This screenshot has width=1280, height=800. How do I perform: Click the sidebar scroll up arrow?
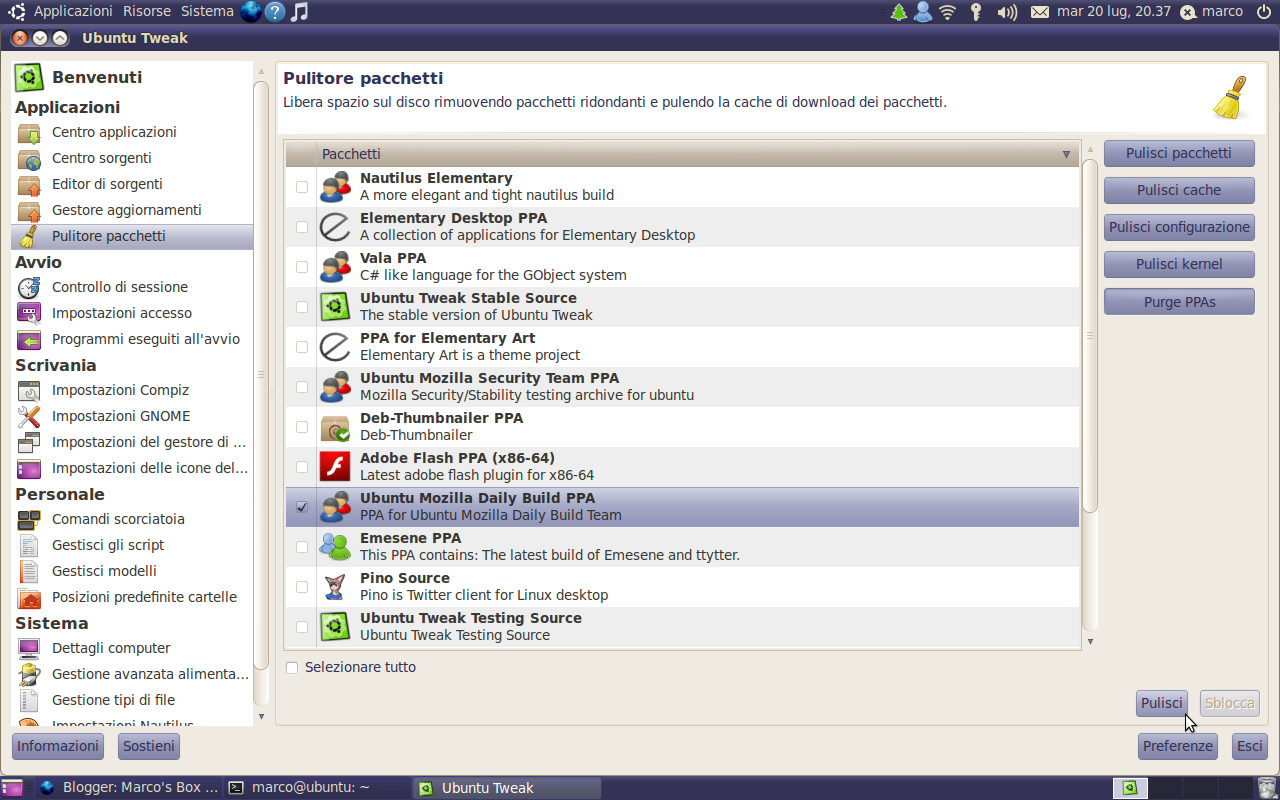[261, 69]
